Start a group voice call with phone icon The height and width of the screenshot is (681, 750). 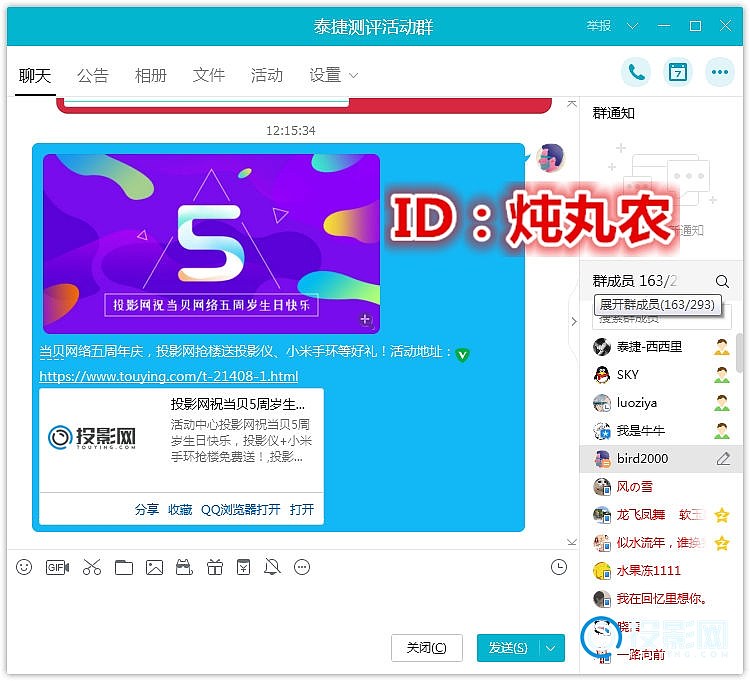pyautogui.click(x=636, y=72)
